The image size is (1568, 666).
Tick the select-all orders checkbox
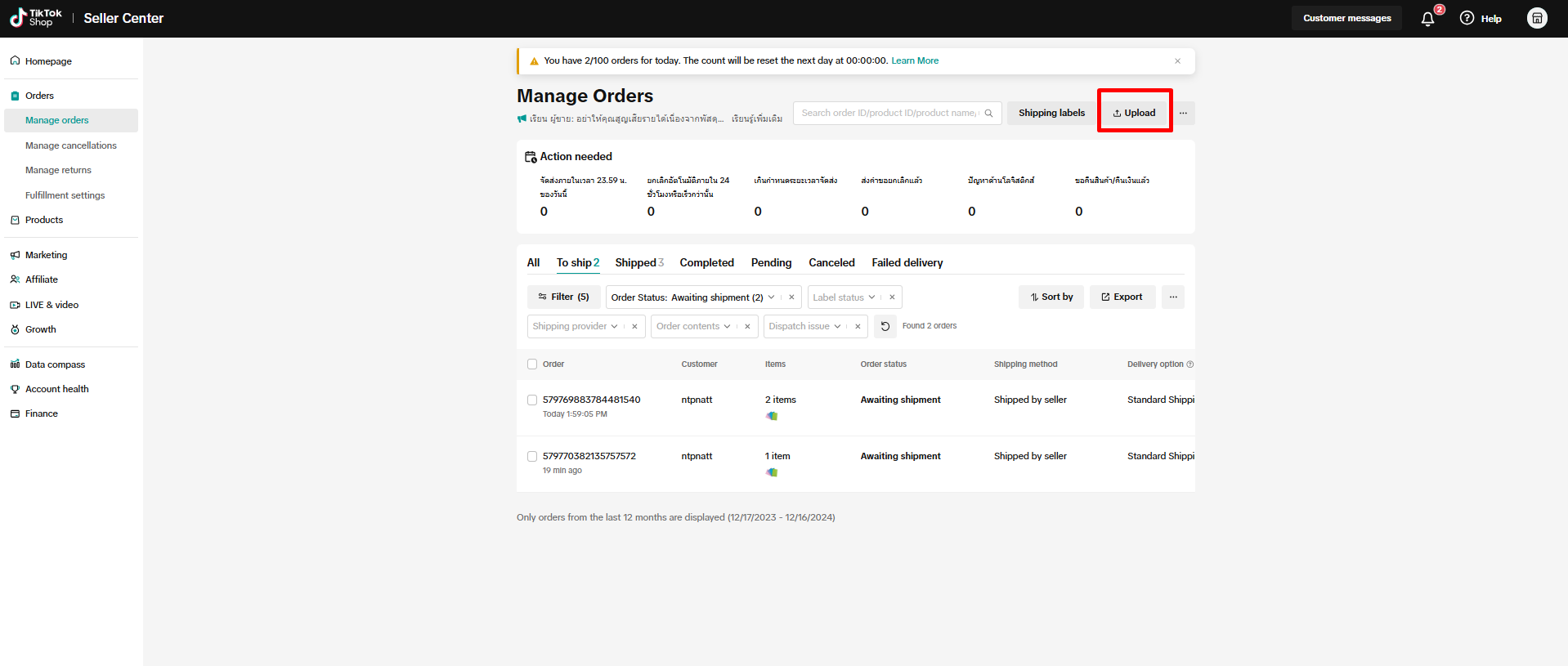click(532, 364)
